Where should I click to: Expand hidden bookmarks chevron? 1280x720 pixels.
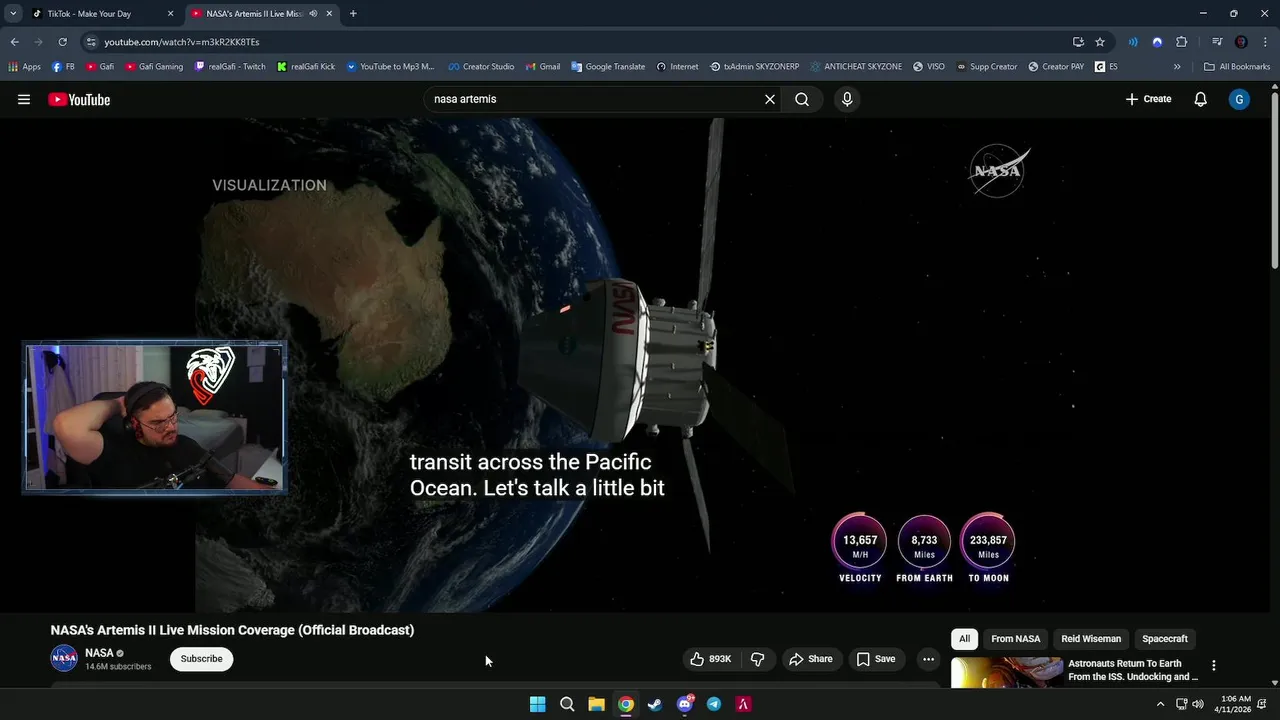[1177, 67]
